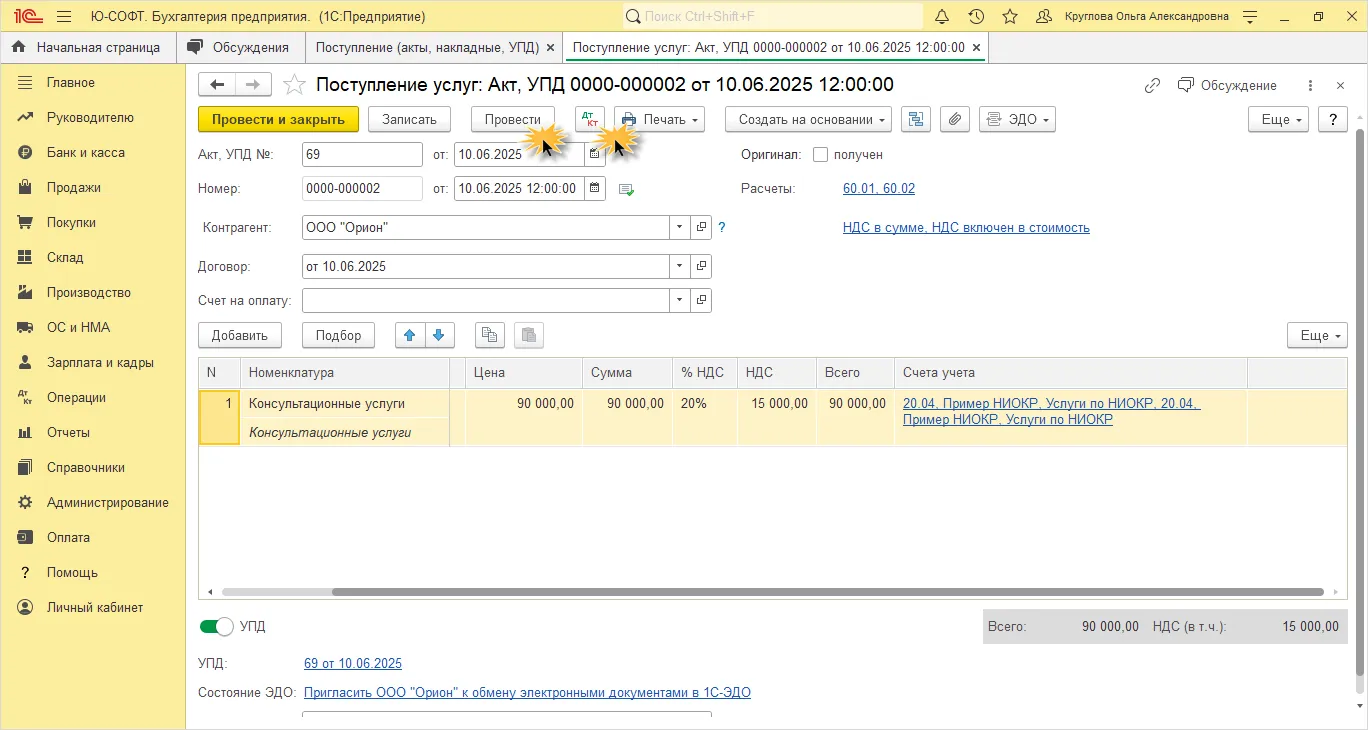Click Добавить row button
1368x730 pixels.
[x=240, y=335]
